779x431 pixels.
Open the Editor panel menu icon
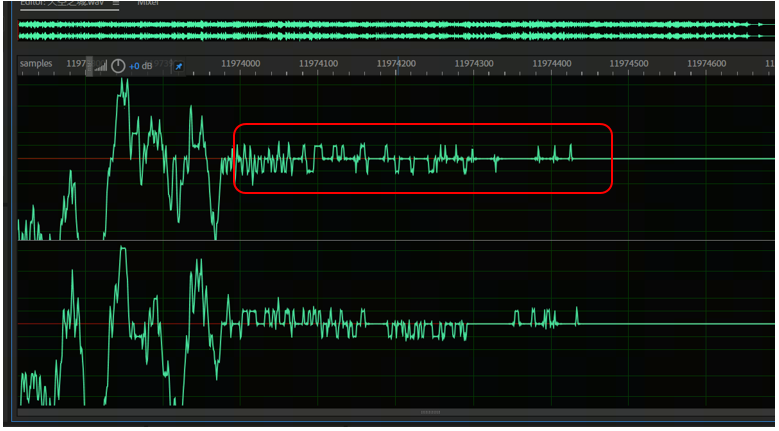coord(116,2)
